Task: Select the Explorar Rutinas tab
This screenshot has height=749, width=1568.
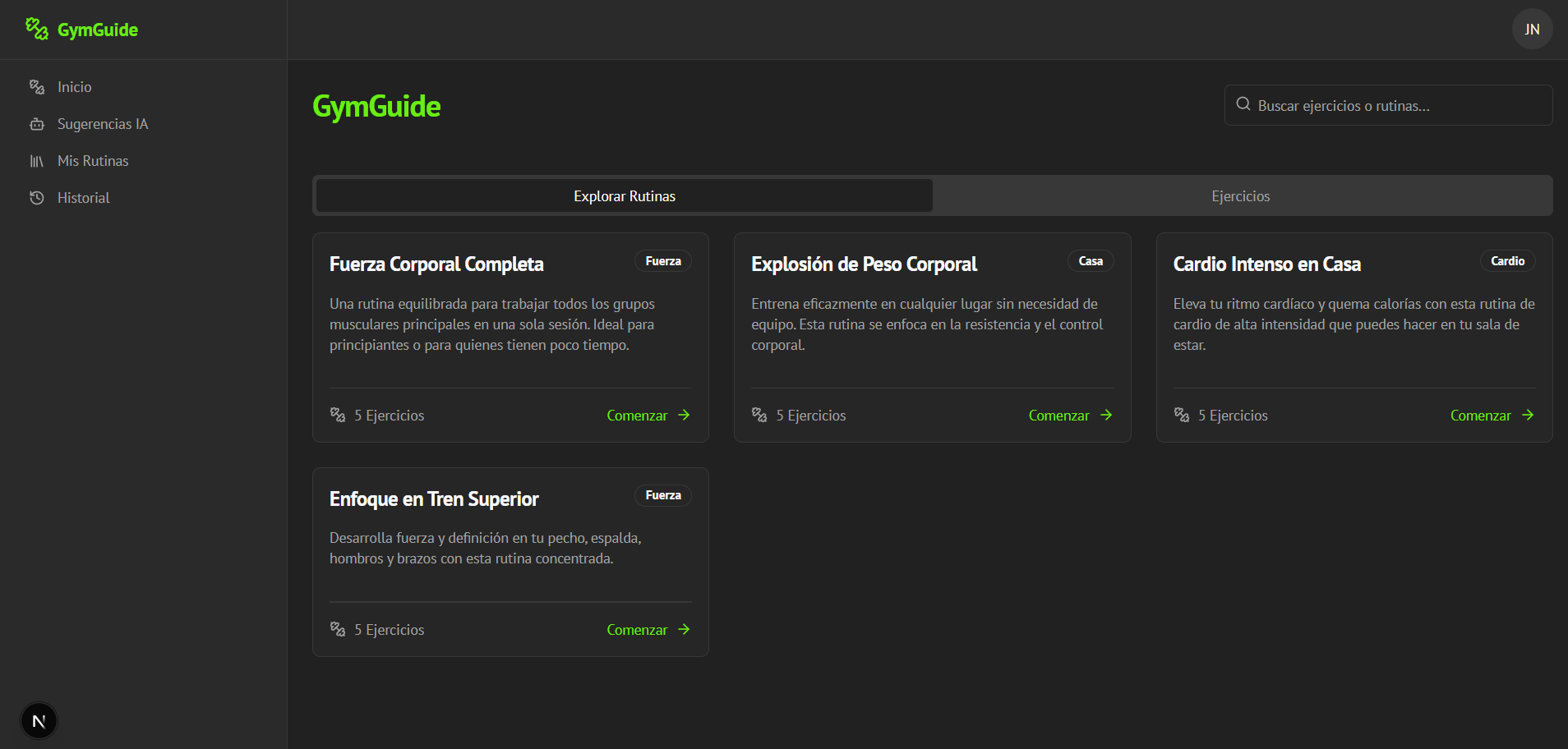Action: coord(625,196)
